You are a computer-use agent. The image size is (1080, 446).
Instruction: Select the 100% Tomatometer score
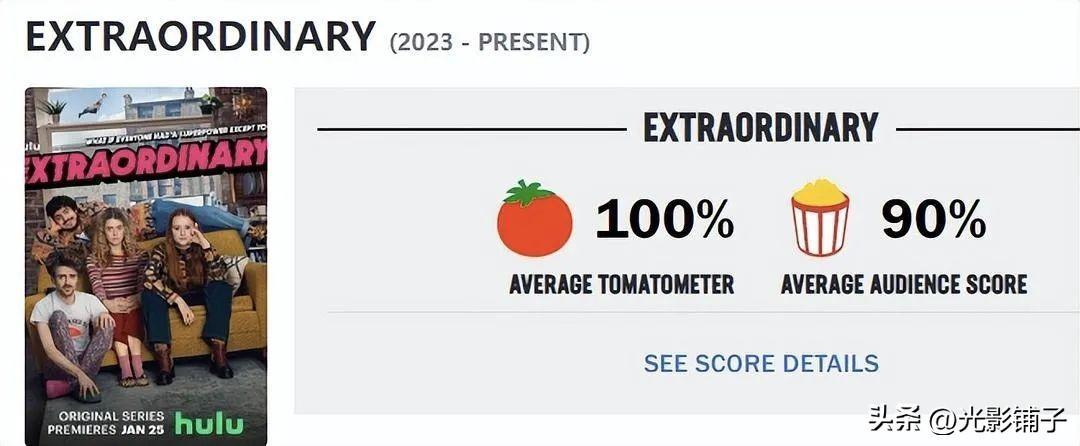665,220
